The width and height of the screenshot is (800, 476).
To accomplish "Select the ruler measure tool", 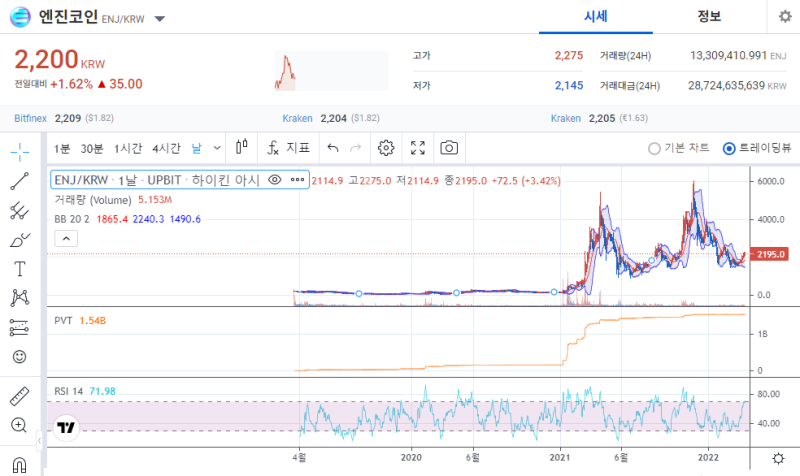I will (x=19, y=396).
